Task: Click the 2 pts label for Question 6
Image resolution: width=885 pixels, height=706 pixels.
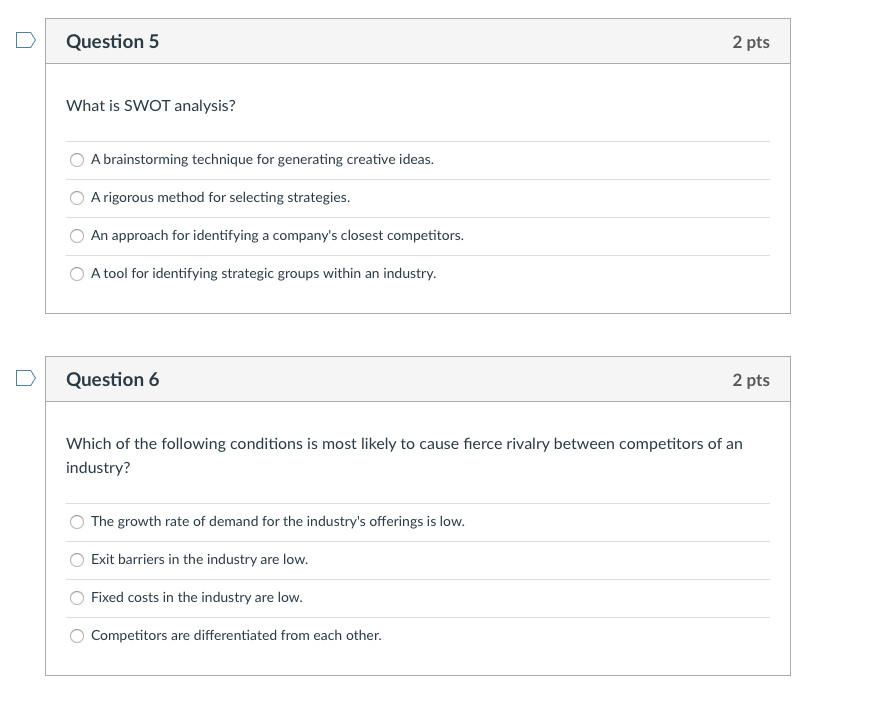Action: (751, 379)
